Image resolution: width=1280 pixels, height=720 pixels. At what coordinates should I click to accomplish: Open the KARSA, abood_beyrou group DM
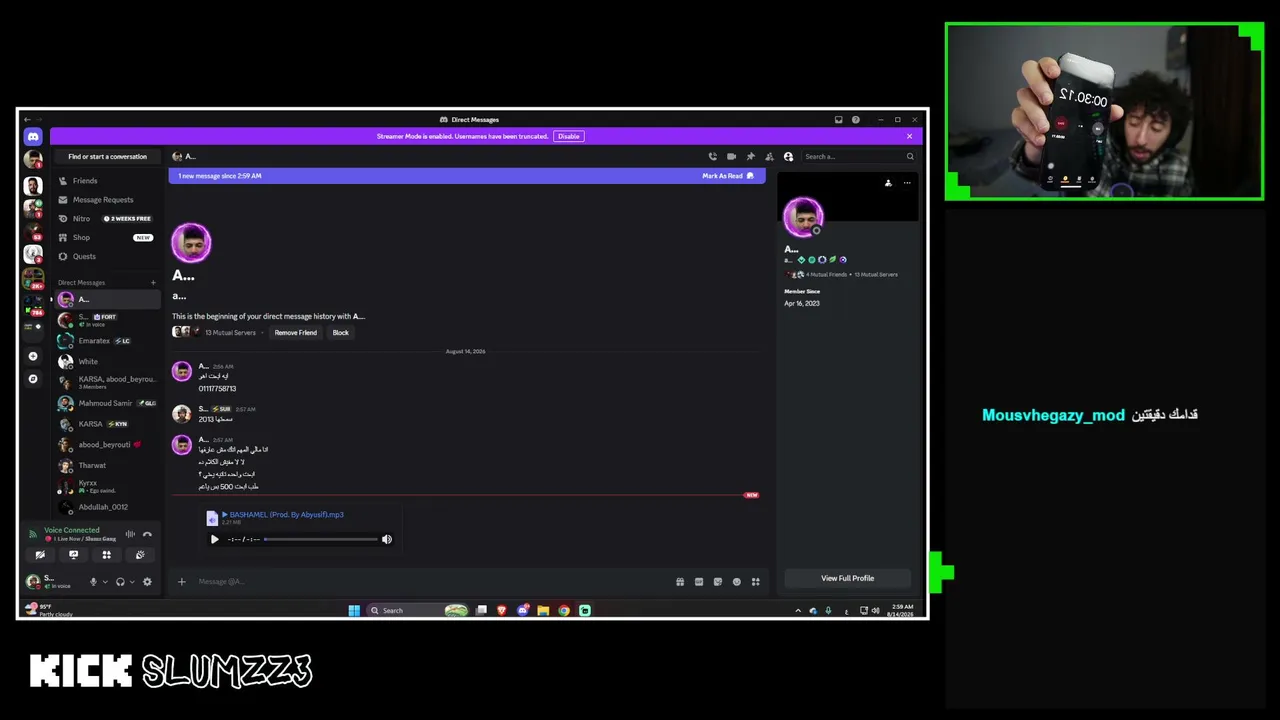click(107, 382)
